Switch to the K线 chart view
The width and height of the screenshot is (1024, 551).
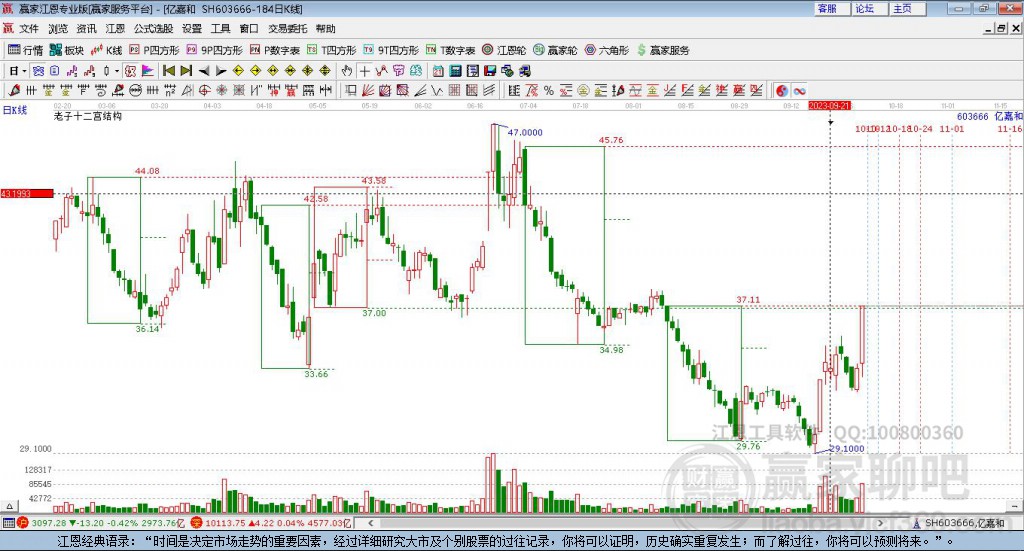(x=106, y=50)
